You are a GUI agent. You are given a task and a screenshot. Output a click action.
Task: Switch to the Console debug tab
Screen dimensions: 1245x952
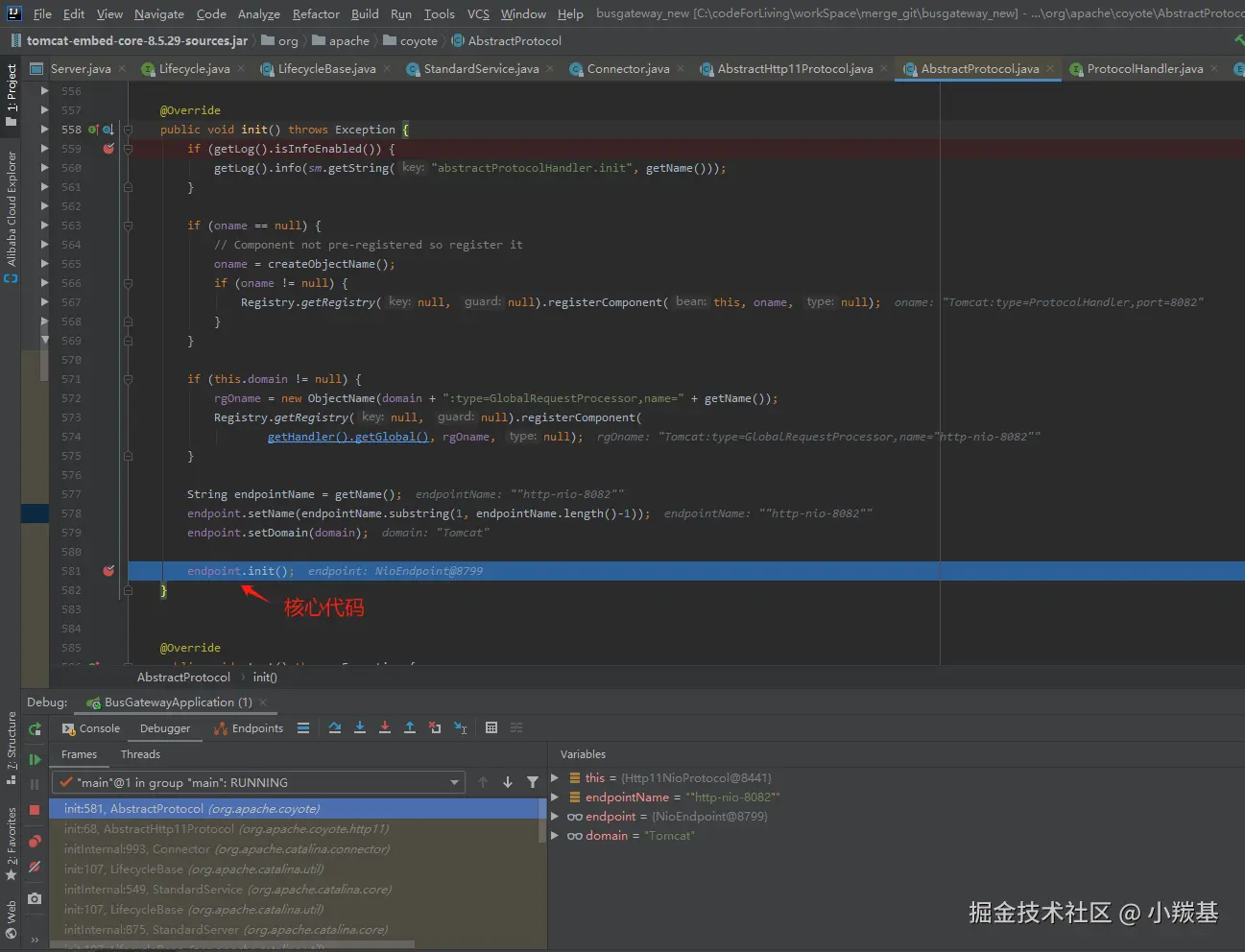tap(91, 728)
